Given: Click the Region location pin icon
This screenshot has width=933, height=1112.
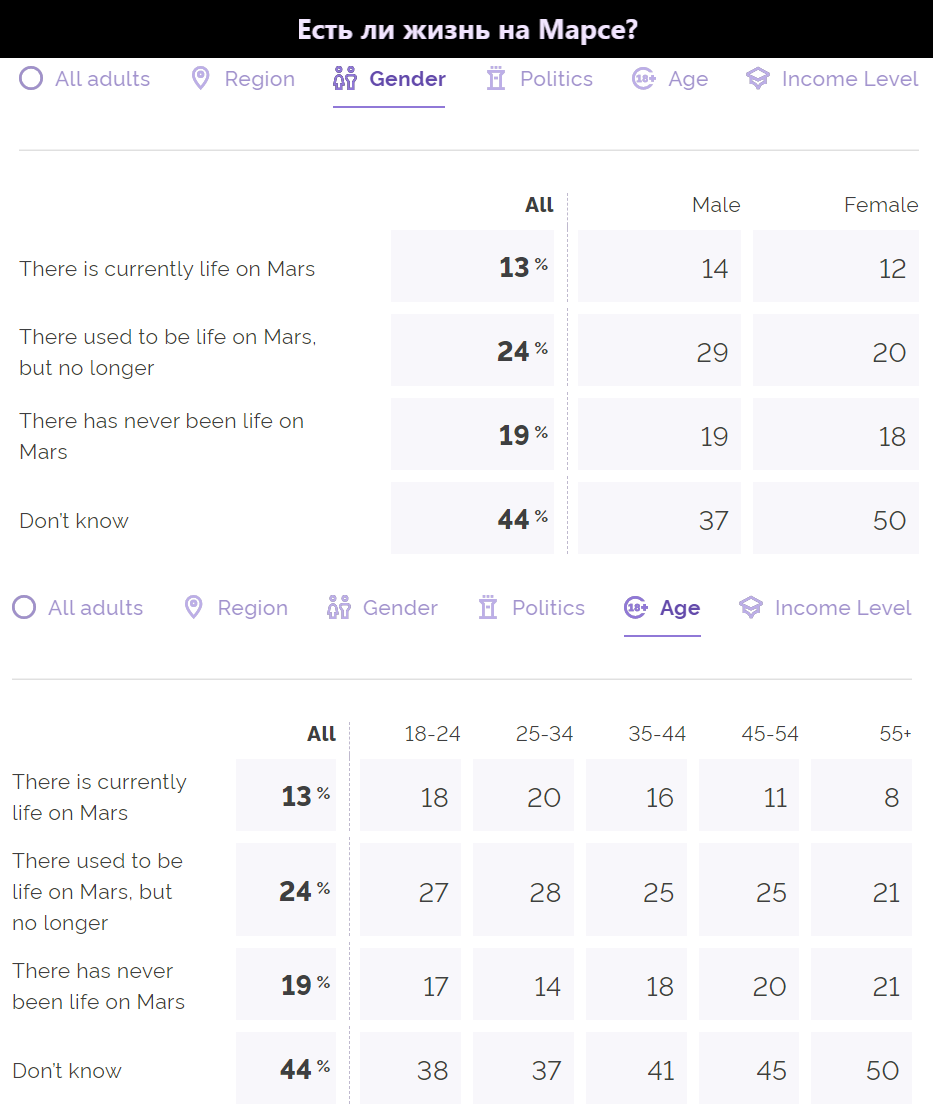Looking at the screenshot, I should 199,78.
